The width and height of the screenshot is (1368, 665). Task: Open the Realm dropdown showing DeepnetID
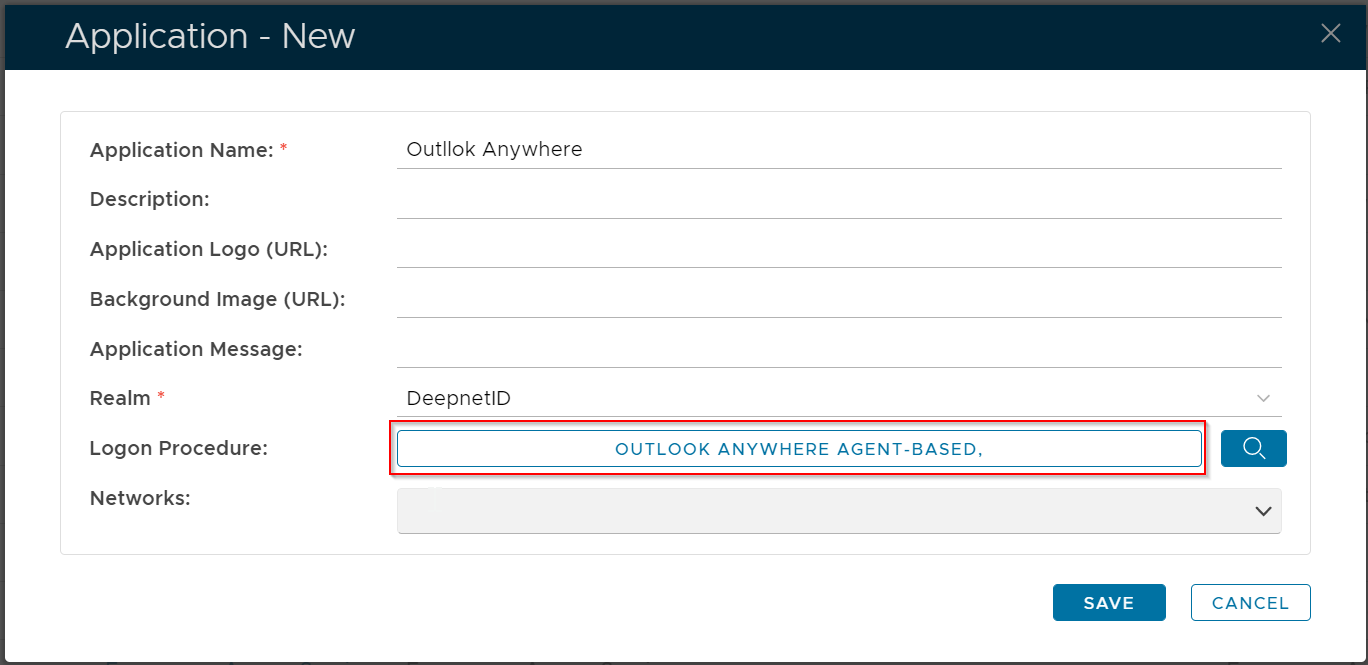838,398
